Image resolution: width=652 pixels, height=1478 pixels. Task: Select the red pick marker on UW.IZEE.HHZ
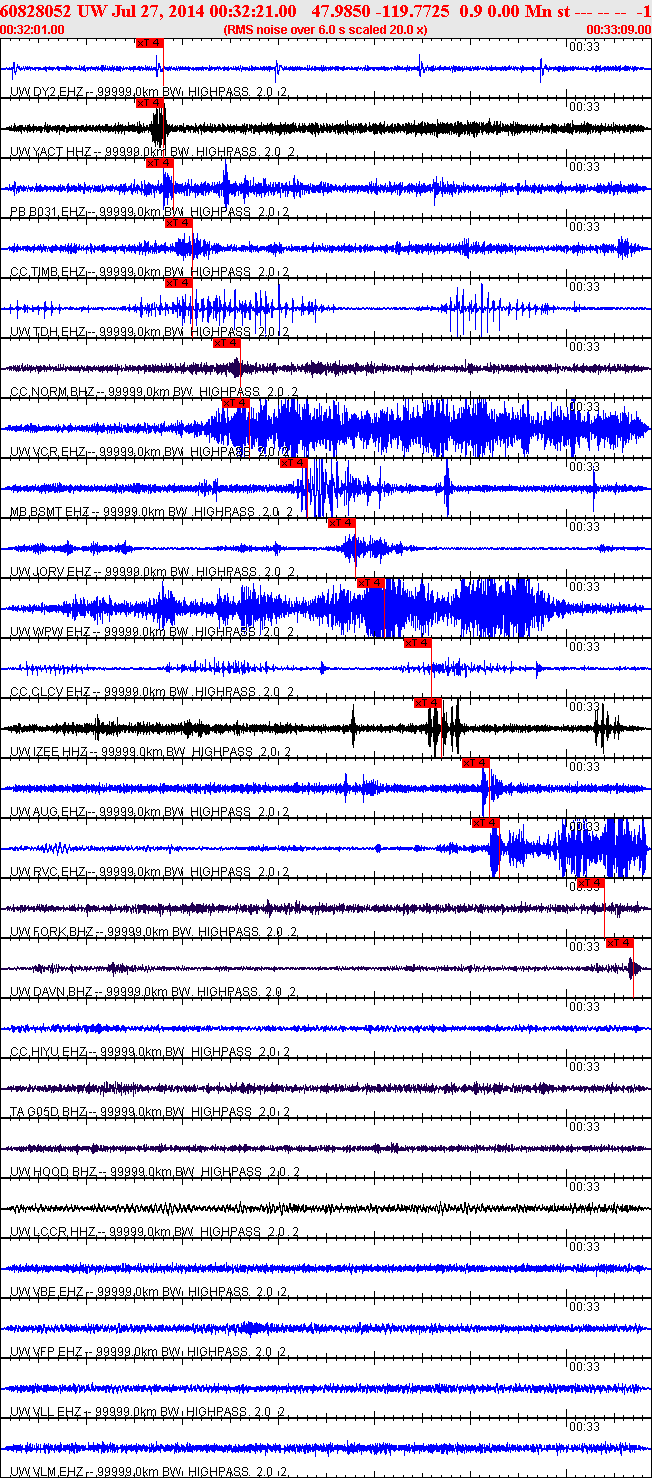tap(428, 703)
